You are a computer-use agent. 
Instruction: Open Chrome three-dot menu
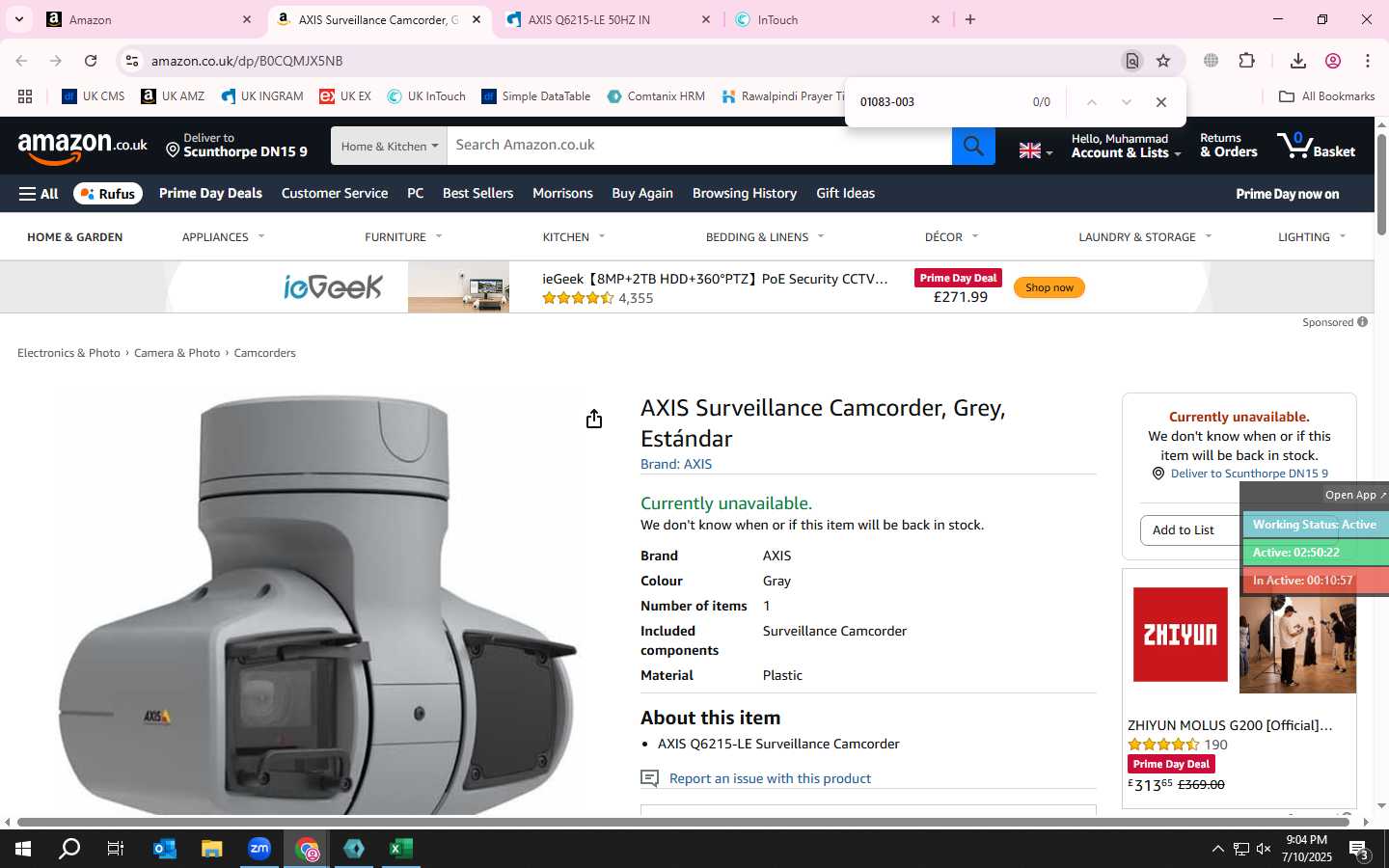tap(1368, 61)
